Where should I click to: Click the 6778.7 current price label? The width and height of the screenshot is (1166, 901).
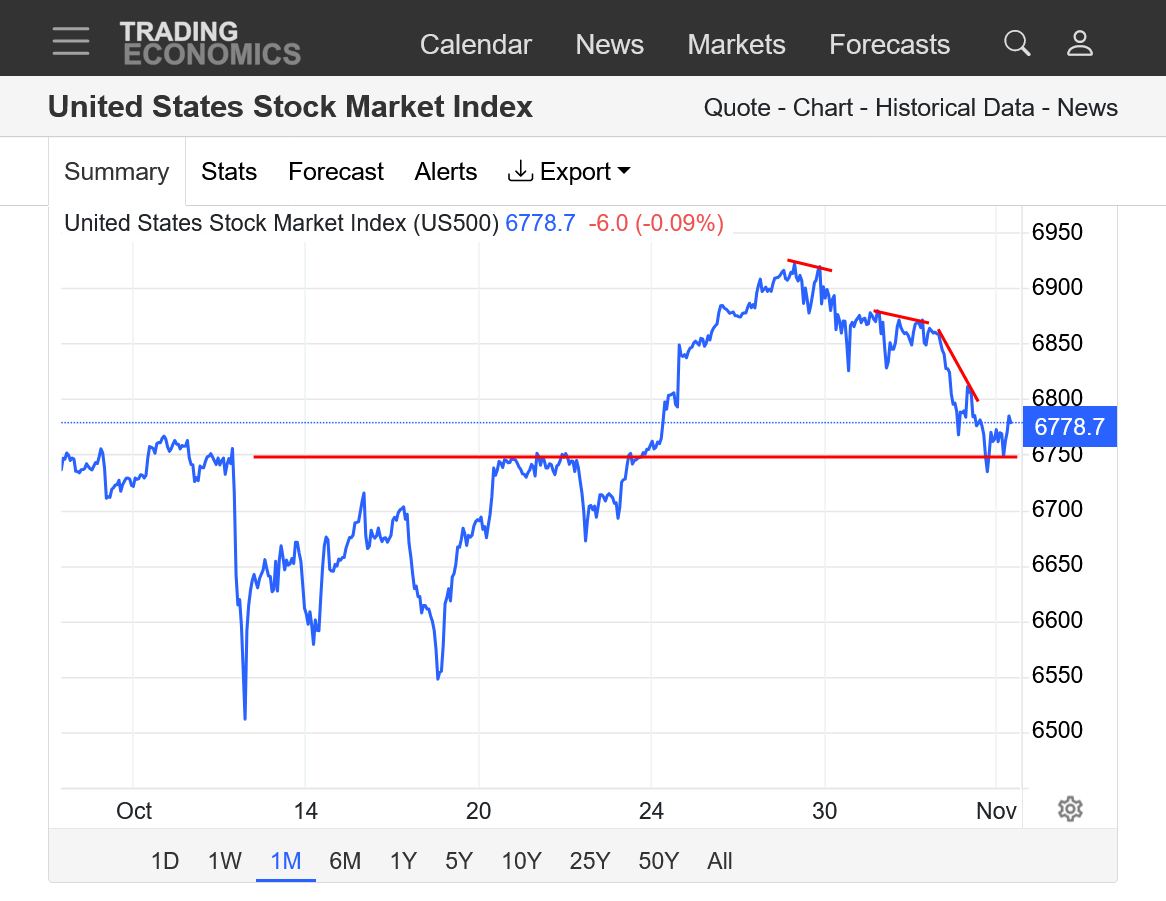pyautogui.click(x=1069, y=427)
